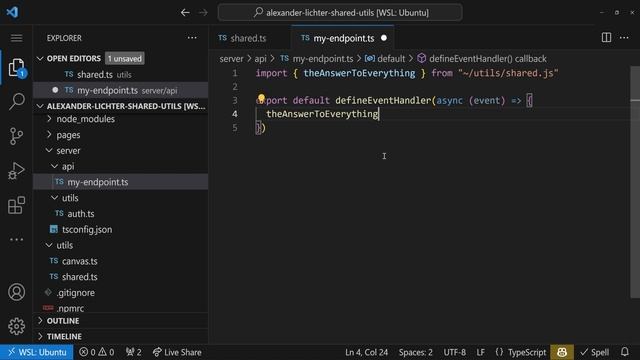Screen dimensions: 640x360
Task: Open the Search view
Action: coord(16,101)
